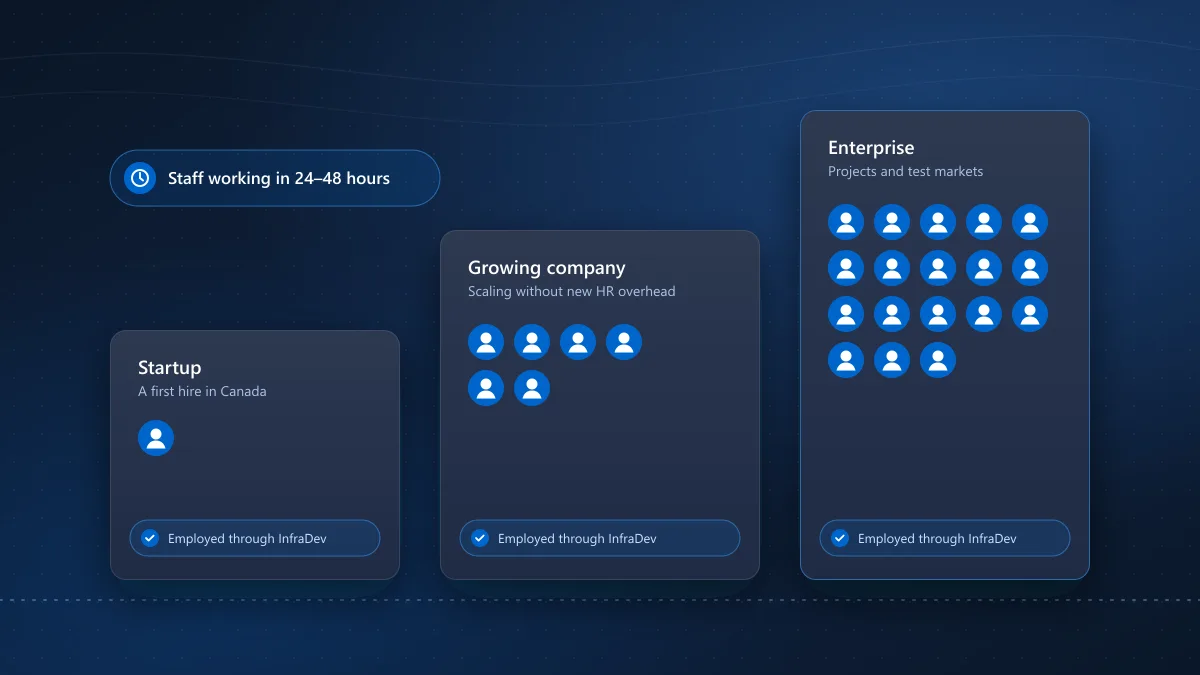Click the "A first hire in Canada" subtitle
The image size is (1200, 675).
click(202, 391)
